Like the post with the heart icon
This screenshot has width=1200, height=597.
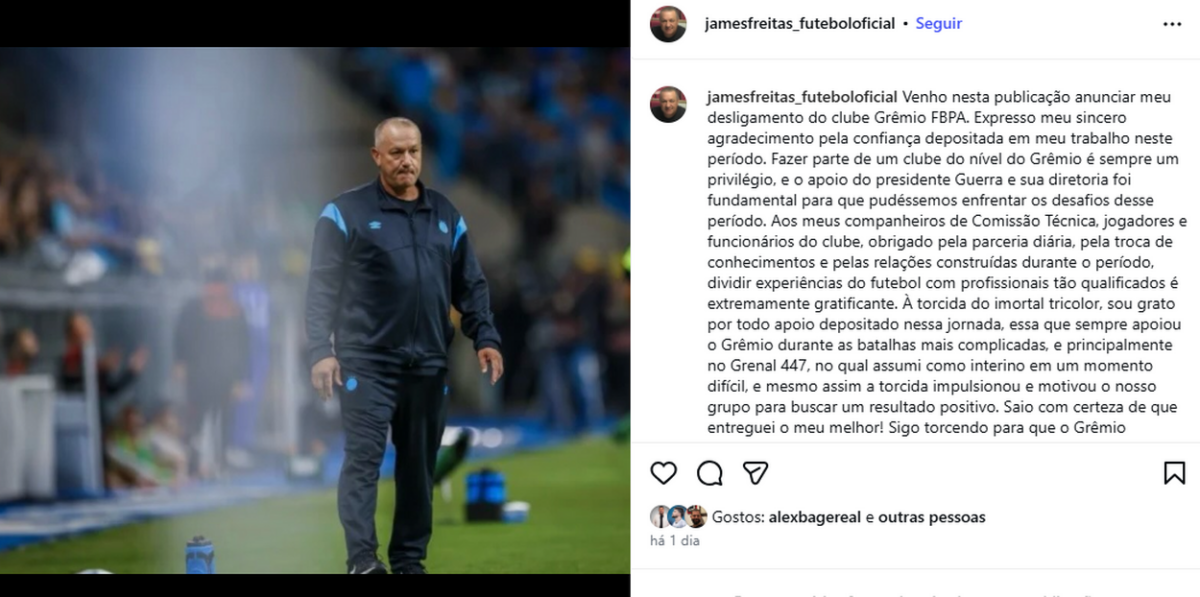(x=664, y=473)
